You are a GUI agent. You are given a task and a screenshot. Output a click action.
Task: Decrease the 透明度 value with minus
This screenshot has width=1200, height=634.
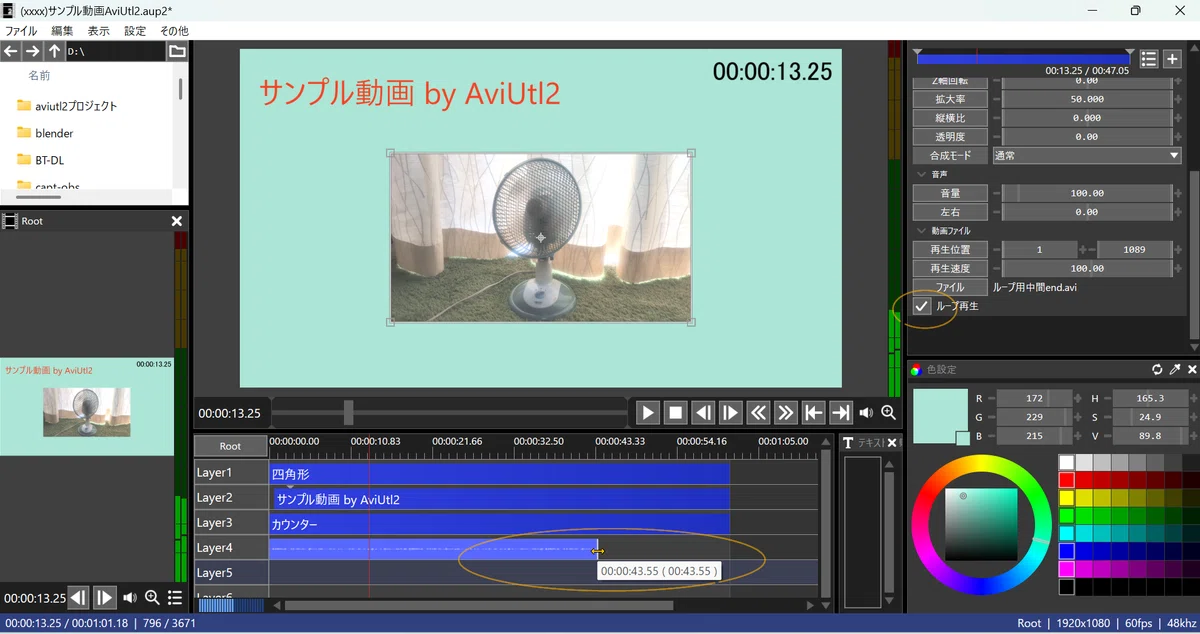(997, 137)
